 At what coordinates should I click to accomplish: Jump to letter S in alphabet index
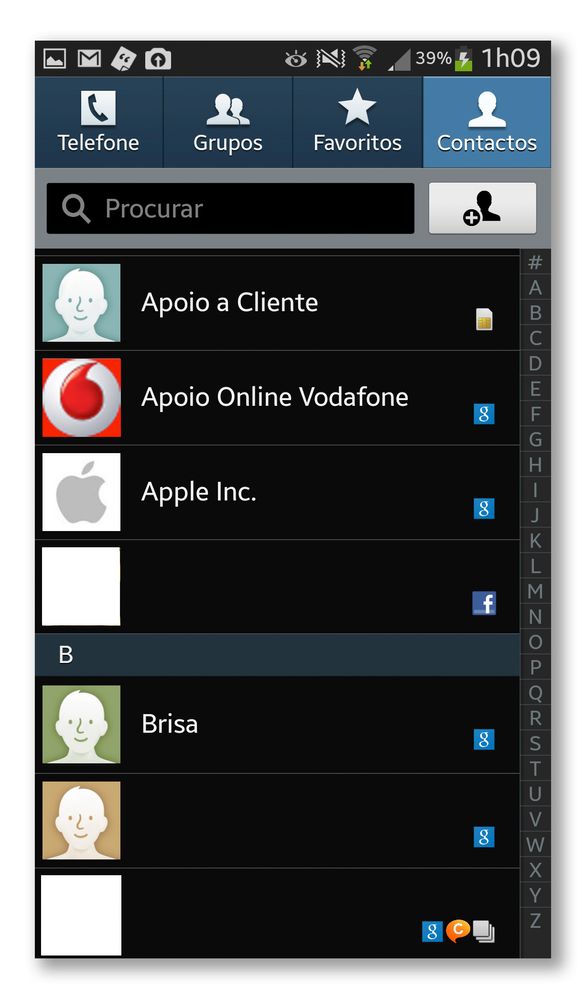[x=535, y=744]
